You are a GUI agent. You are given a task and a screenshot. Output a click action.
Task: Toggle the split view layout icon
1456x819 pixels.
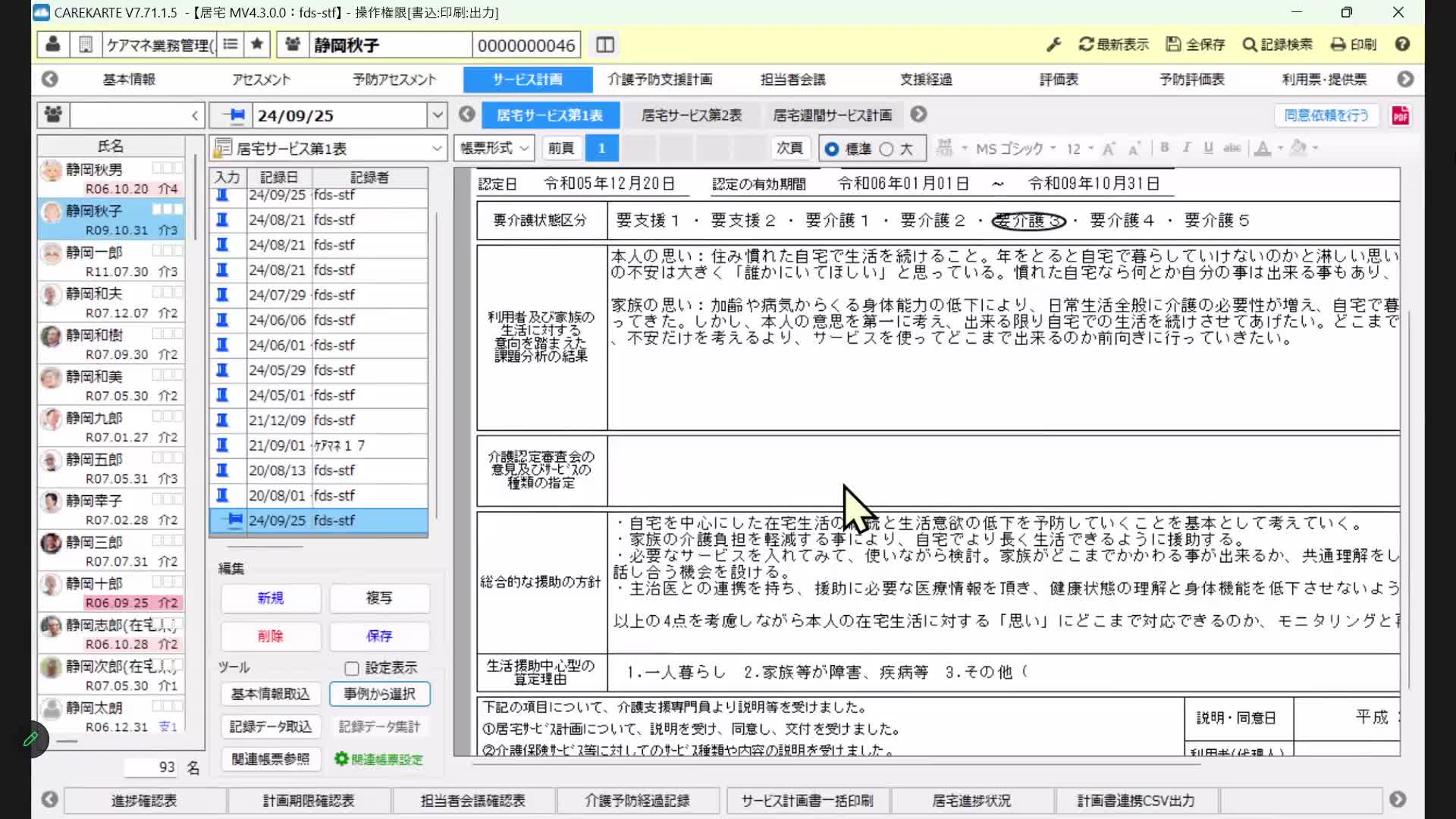tap(605, 45)
